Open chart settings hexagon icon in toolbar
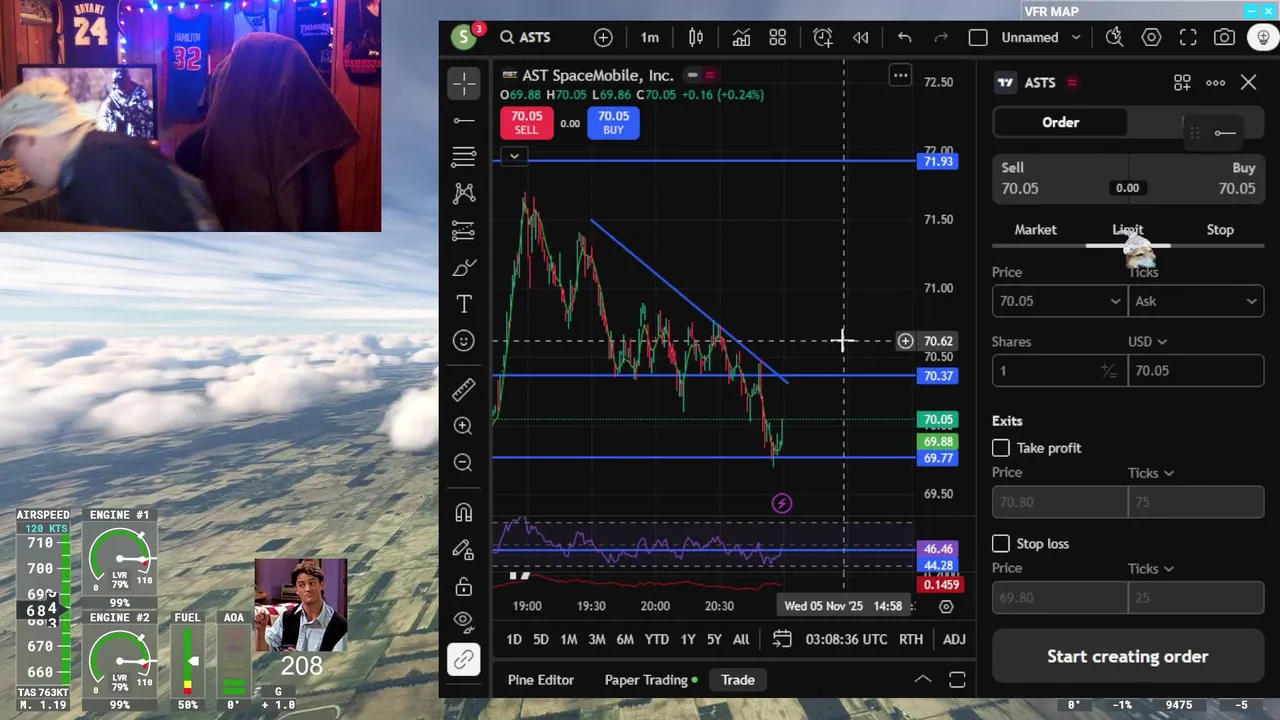Image resolution: width=1280 pixels, height=720 pixels. [1151, 37]
